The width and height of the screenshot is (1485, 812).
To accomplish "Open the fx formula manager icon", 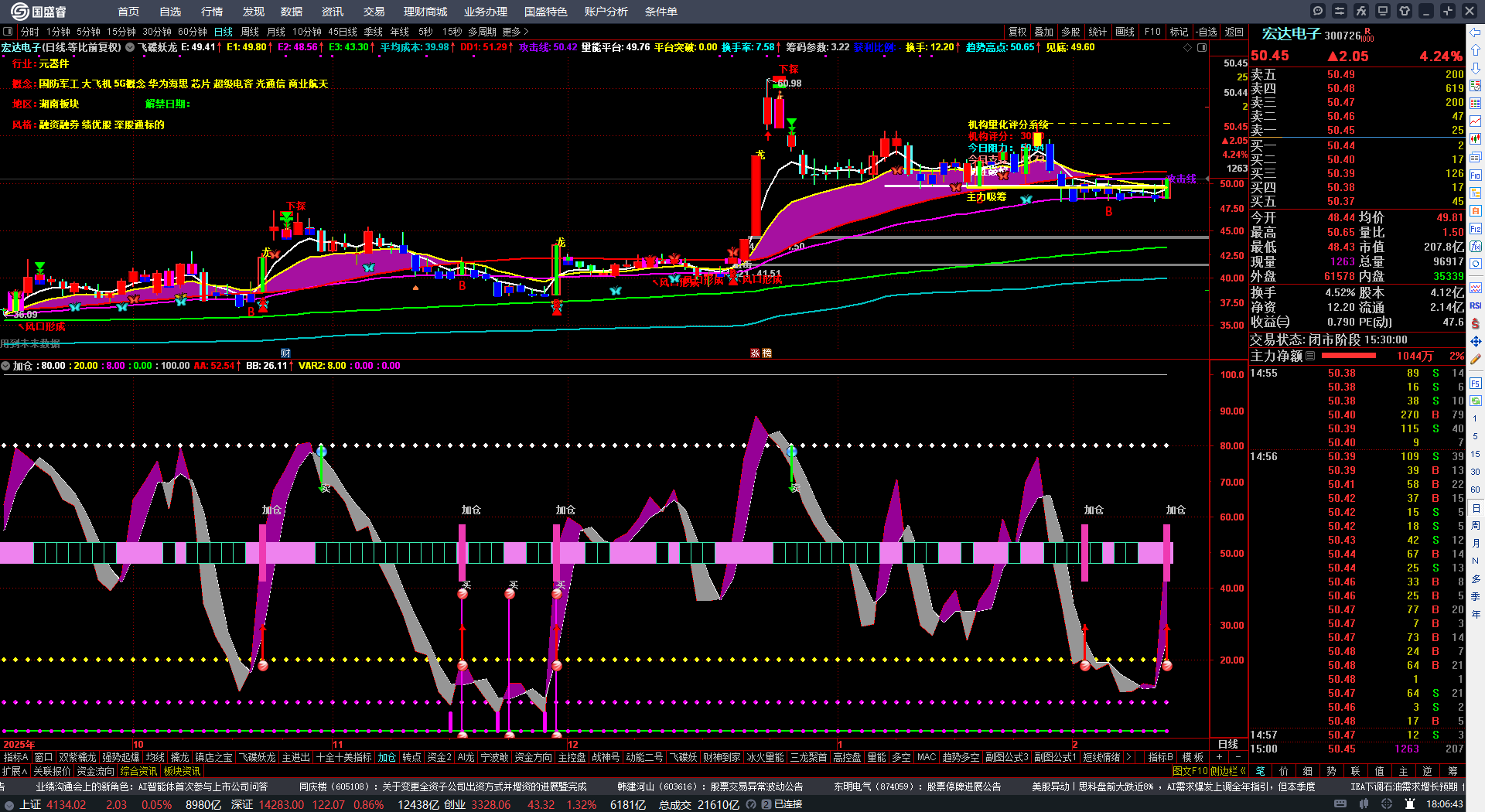I will click(1361, 11).
